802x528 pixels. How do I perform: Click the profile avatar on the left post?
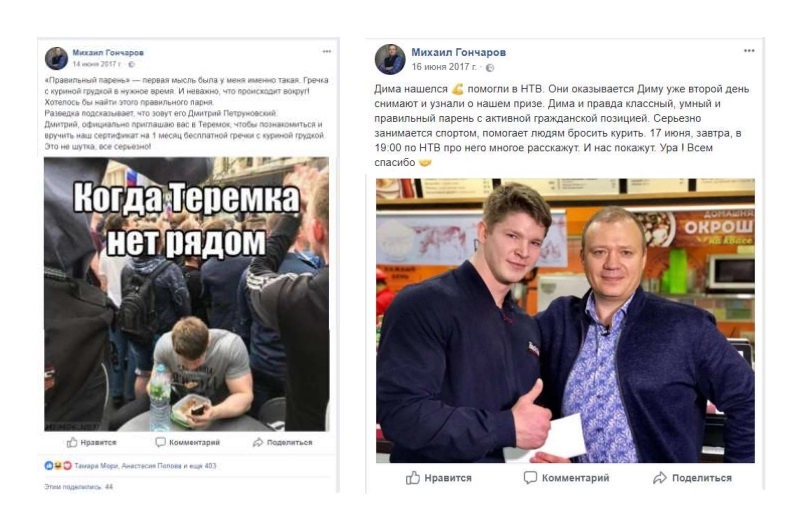(56, 58)
